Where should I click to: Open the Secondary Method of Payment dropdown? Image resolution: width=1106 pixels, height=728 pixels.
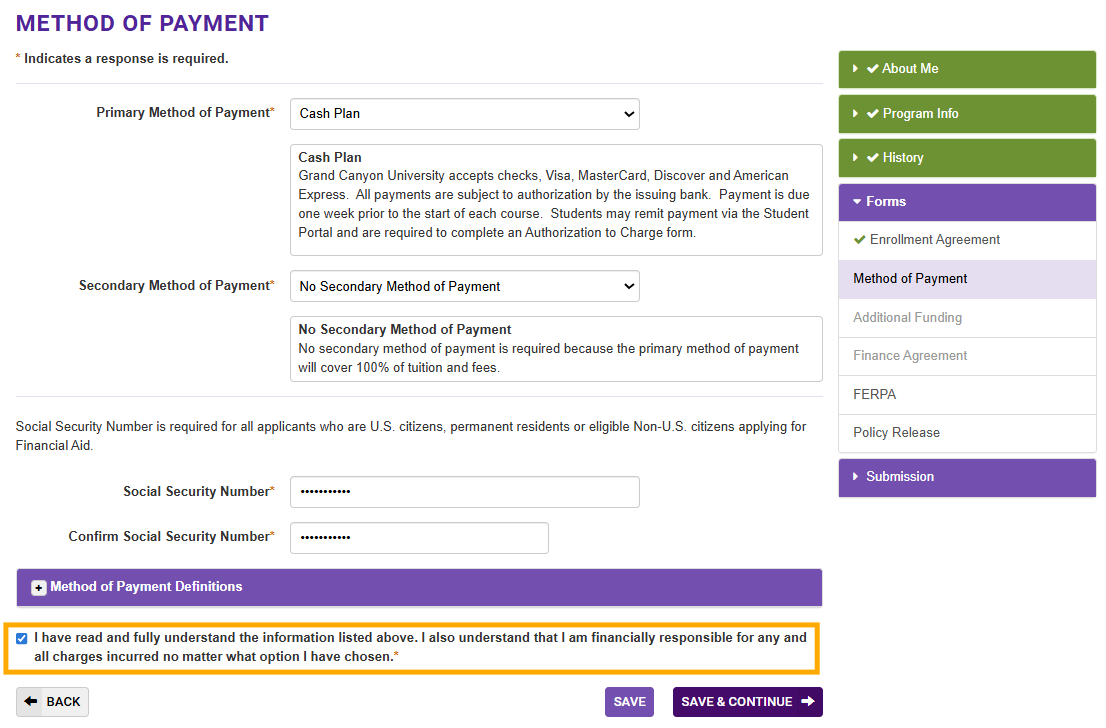(x=464, y=287)
